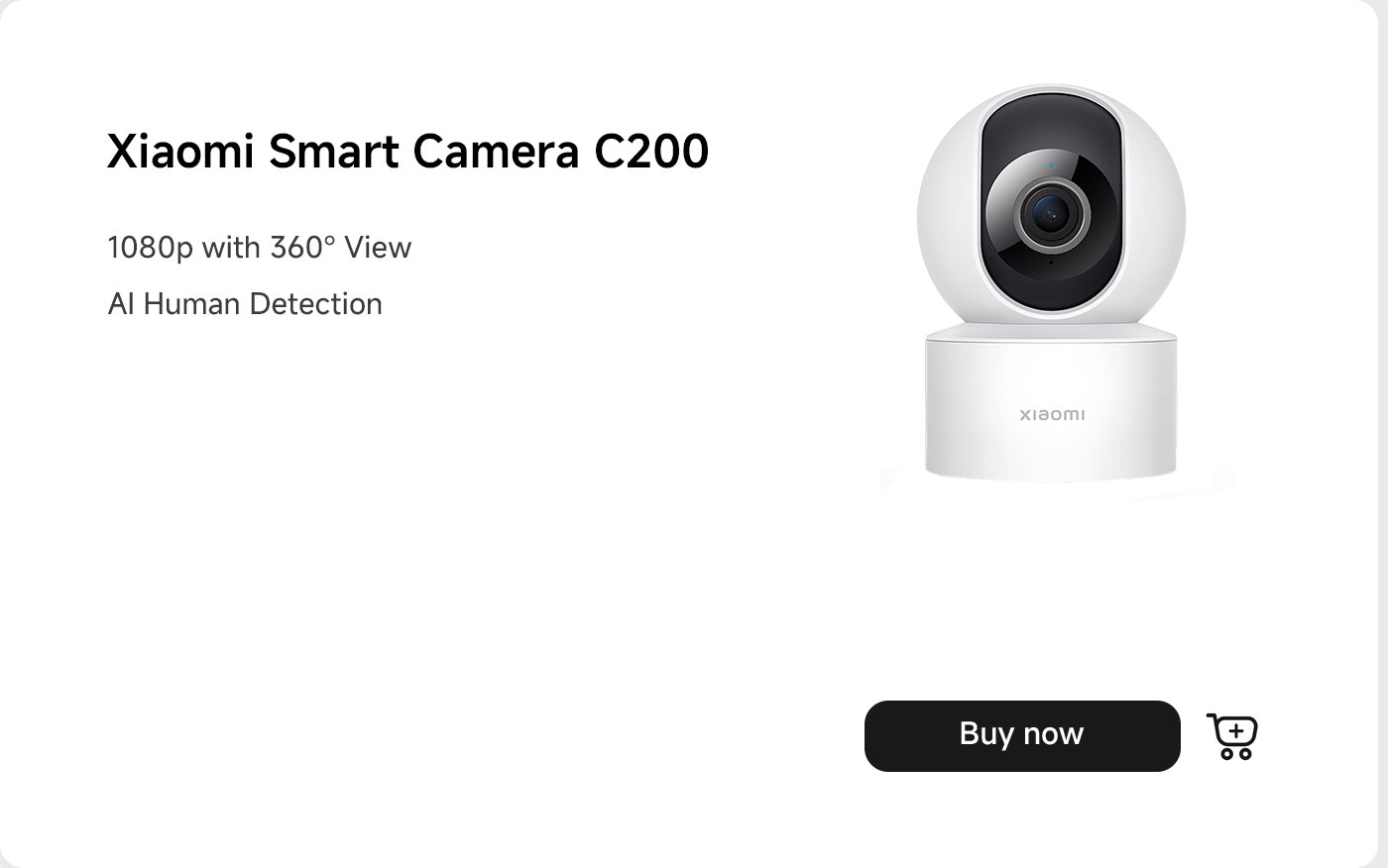Add the camera to the shopping cart
This screenshot has height=868, width=1388.
point(1232,736)
